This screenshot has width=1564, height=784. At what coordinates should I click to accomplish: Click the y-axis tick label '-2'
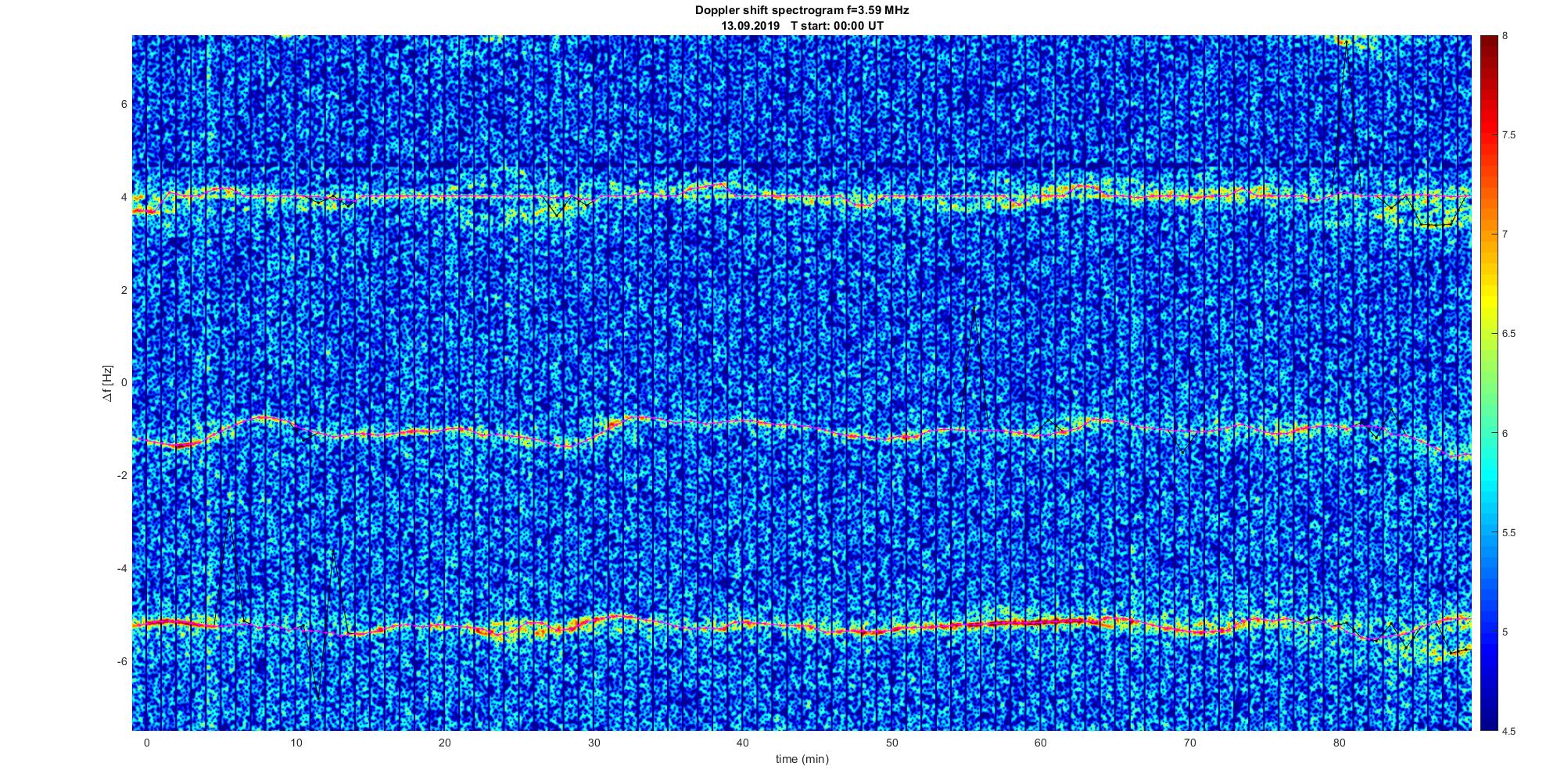[x=122, y=475]
